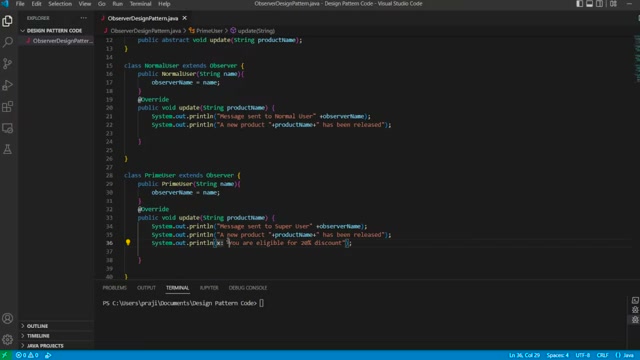
Task: Click the PrimeUser breadcrumb
Action: click(209, 31)
